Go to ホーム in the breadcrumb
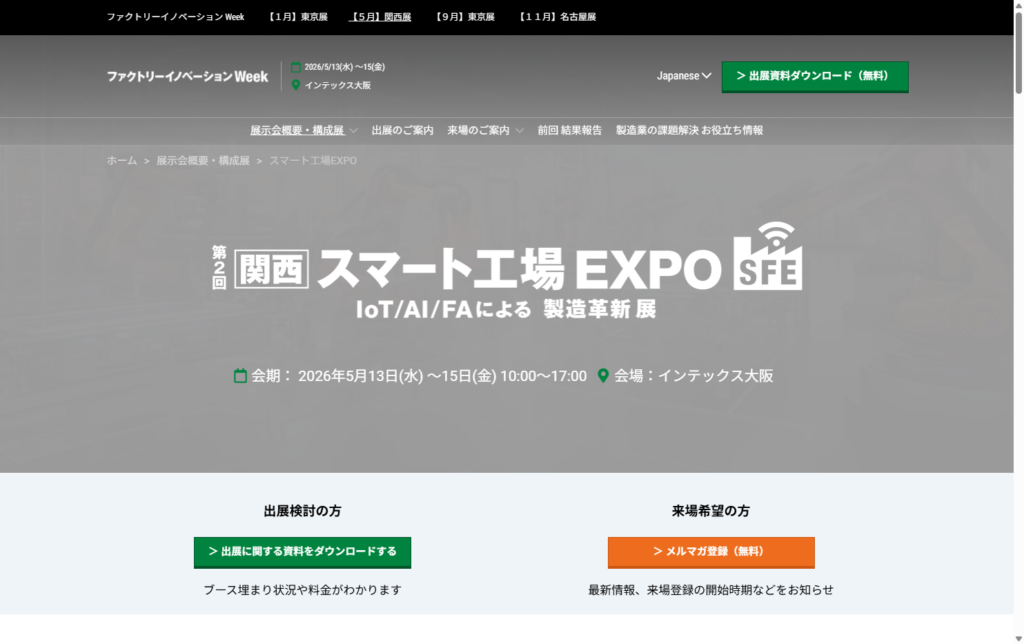This screenshot has width=1024, height=644. [122, 160]
